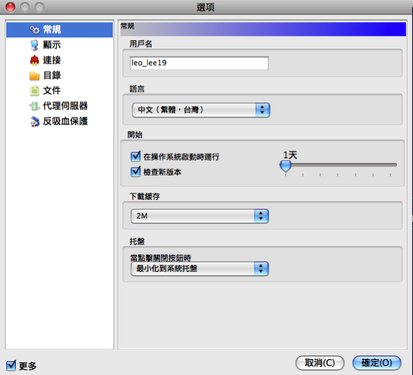
Task: Toggle 檢查新版本 checkbox
Action: (135, 172)
